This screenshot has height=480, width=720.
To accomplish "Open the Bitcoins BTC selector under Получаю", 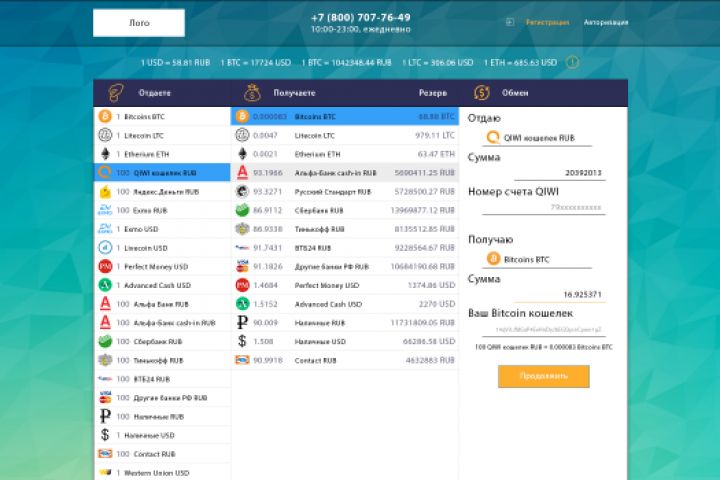I will 537,259.
